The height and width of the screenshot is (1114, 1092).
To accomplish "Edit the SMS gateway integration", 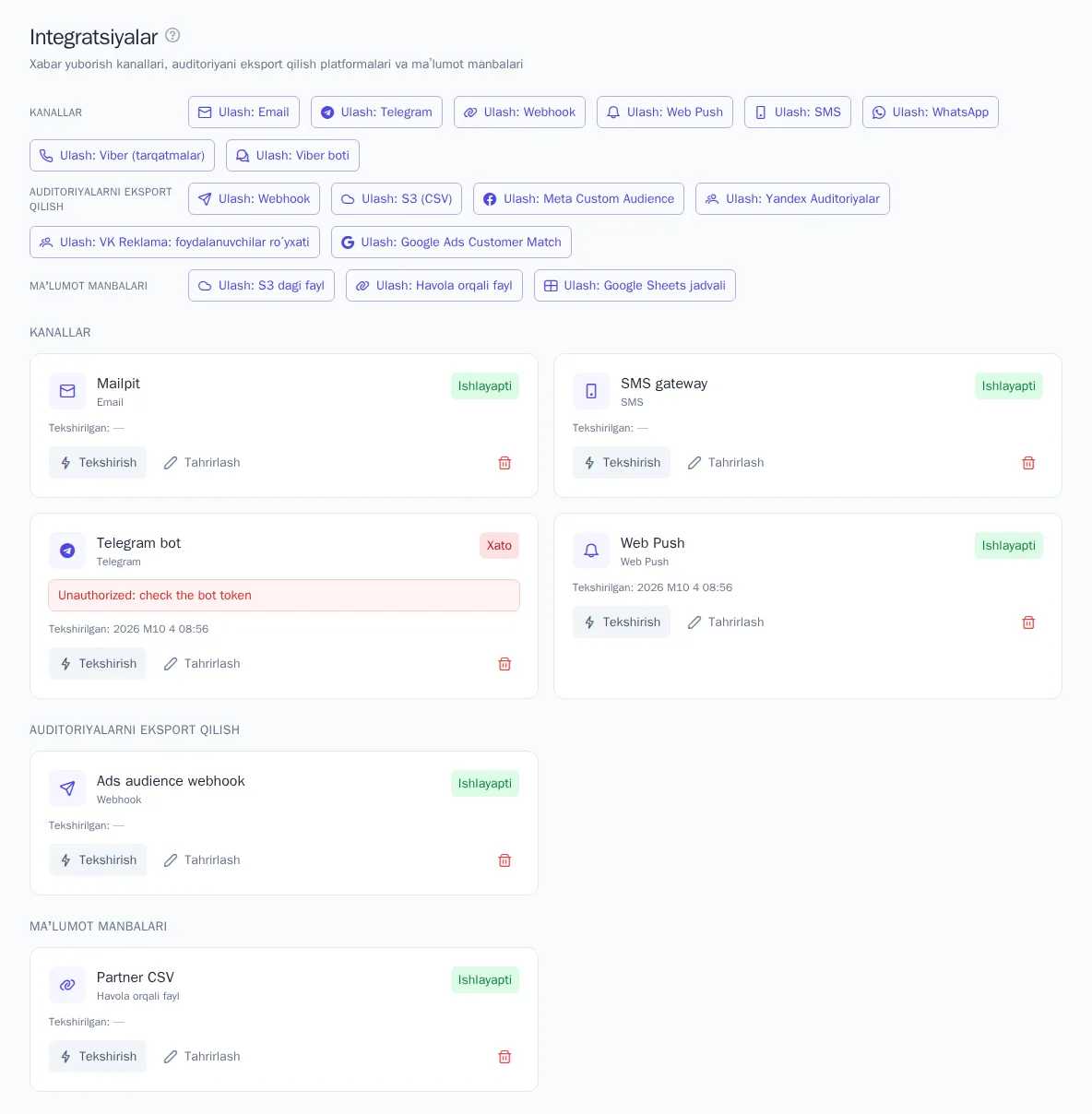I will (726, 463).
